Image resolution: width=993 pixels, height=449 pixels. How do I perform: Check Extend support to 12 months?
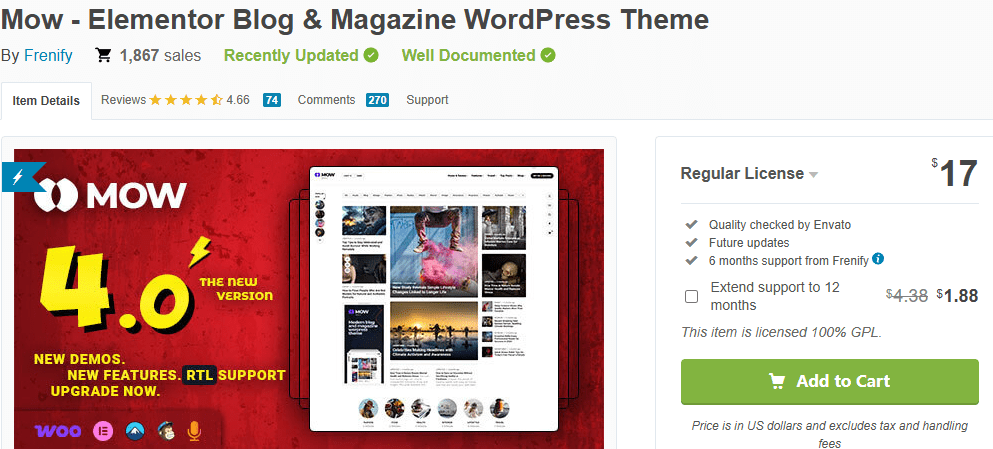click(692, 296)
